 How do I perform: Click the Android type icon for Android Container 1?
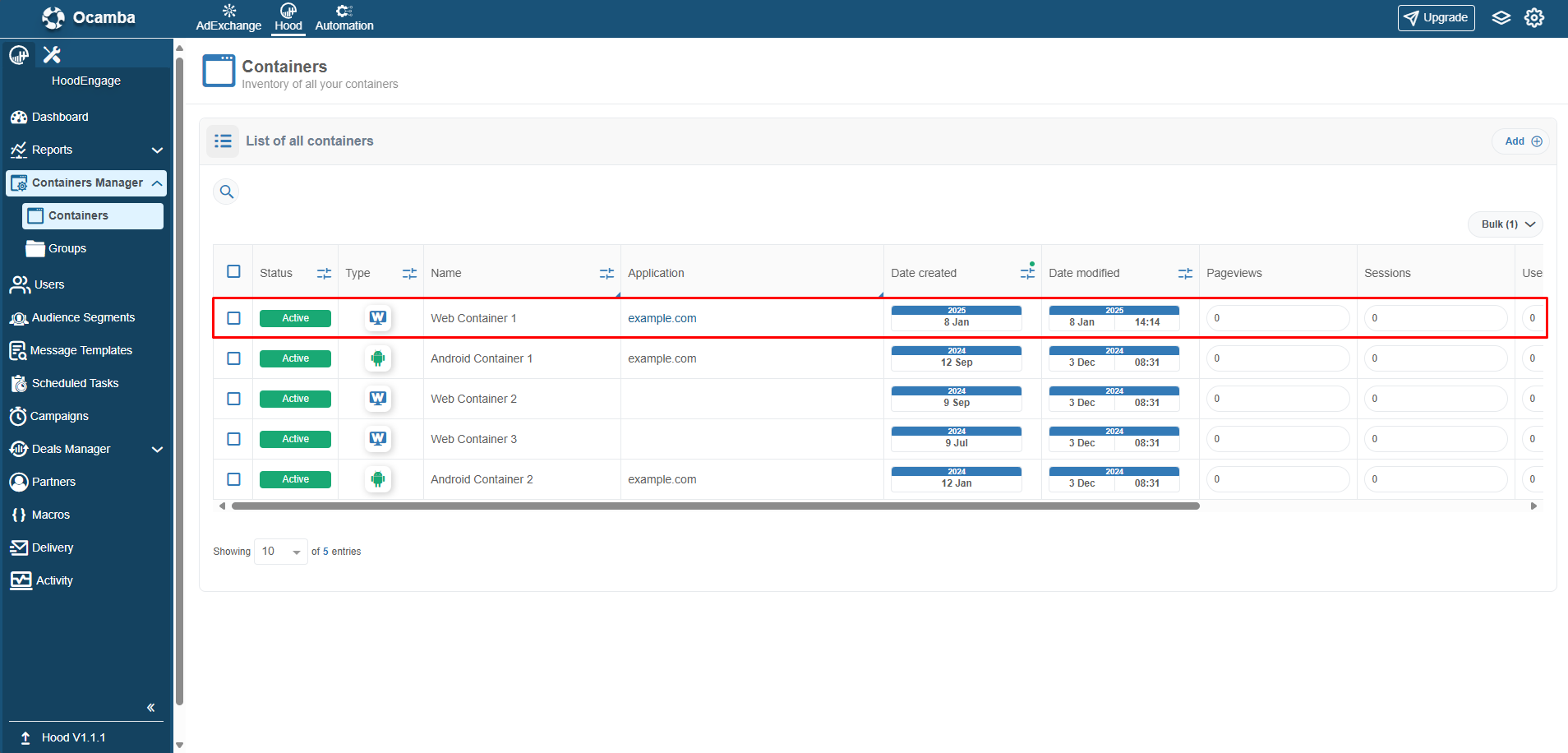tap(378, 358)
